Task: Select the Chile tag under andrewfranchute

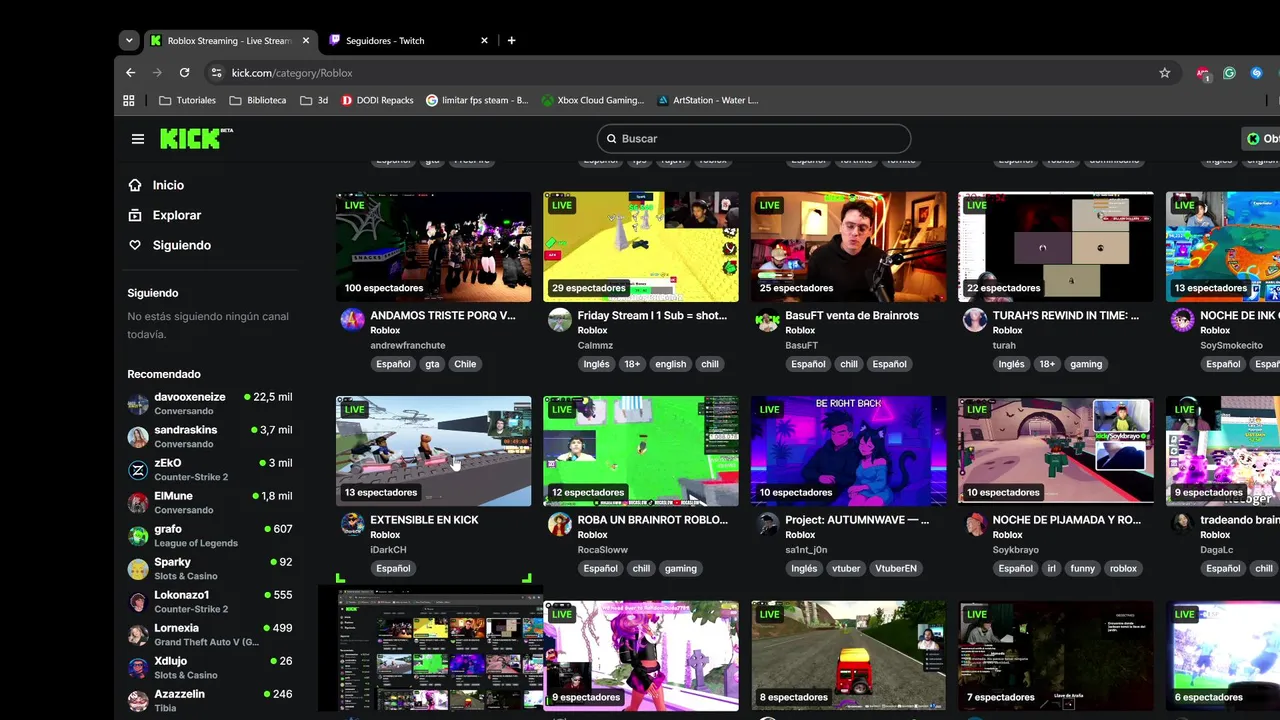Action: coord(465,364)
